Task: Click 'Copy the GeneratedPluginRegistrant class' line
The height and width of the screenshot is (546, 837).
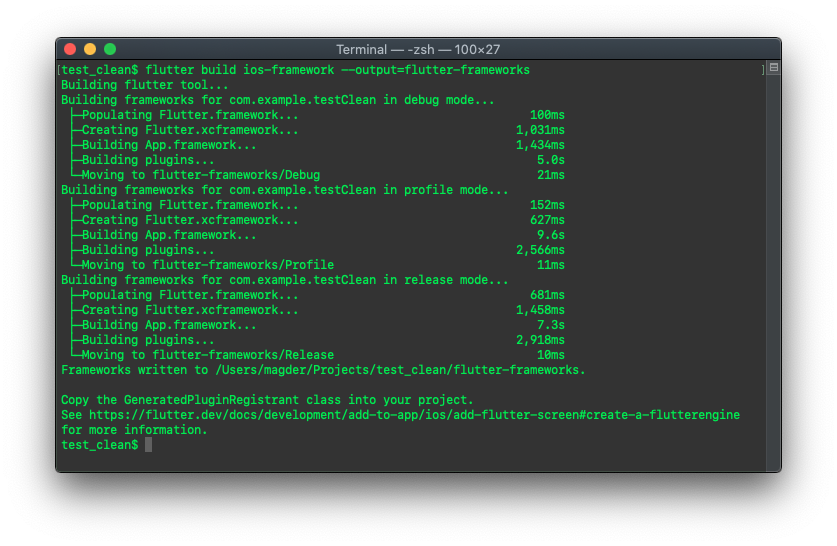Action: tap(267, 400)
